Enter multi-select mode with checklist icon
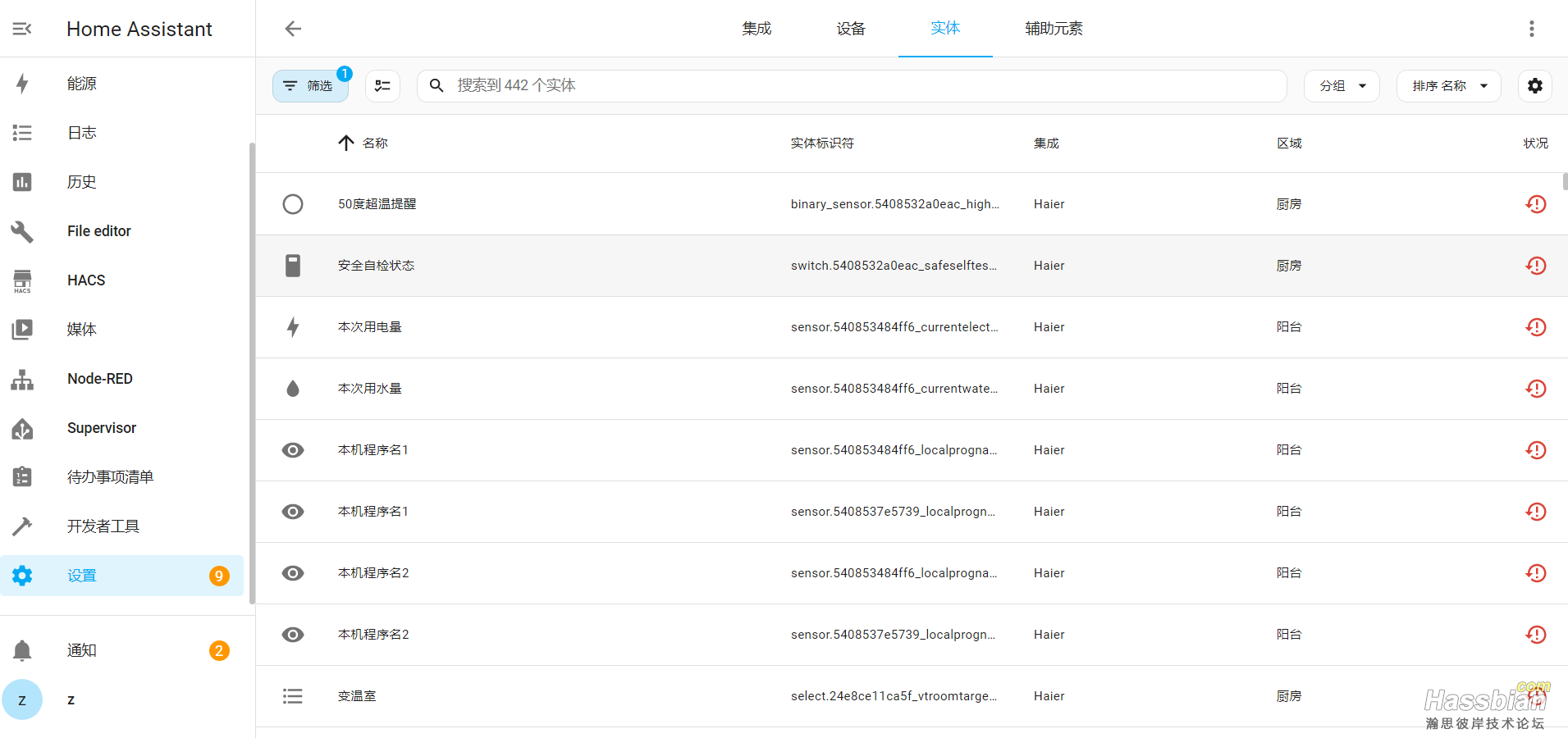1568x738 pixels. pos(382,85)
